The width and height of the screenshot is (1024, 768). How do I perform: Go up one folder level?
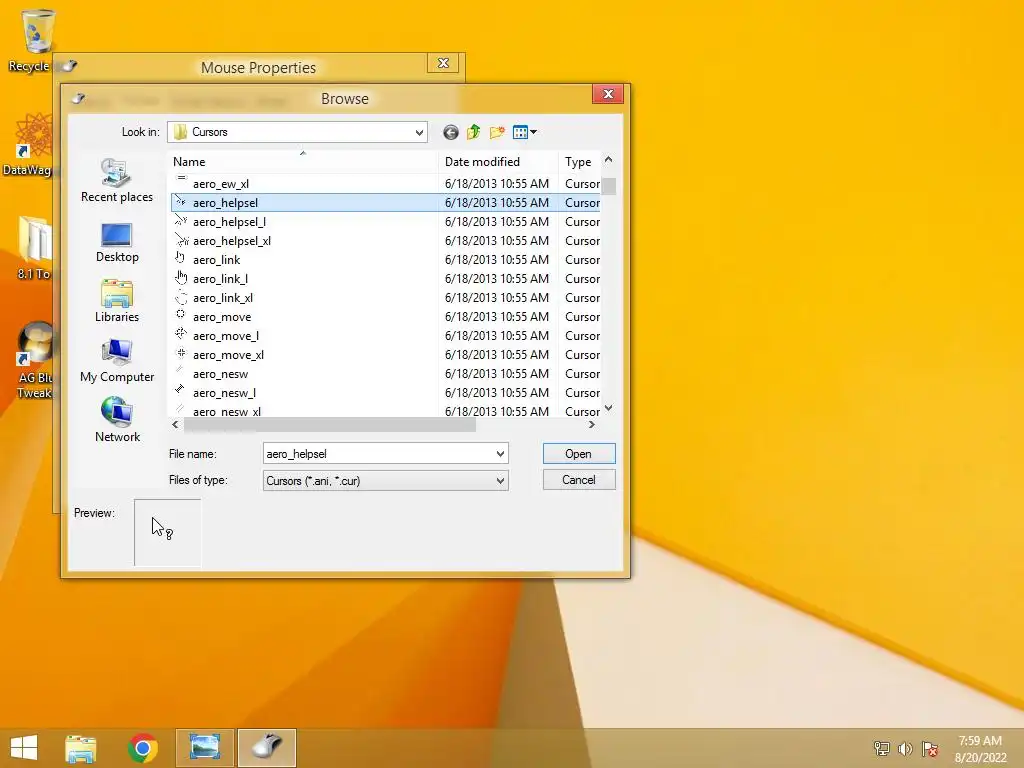[x=473, y=133]
